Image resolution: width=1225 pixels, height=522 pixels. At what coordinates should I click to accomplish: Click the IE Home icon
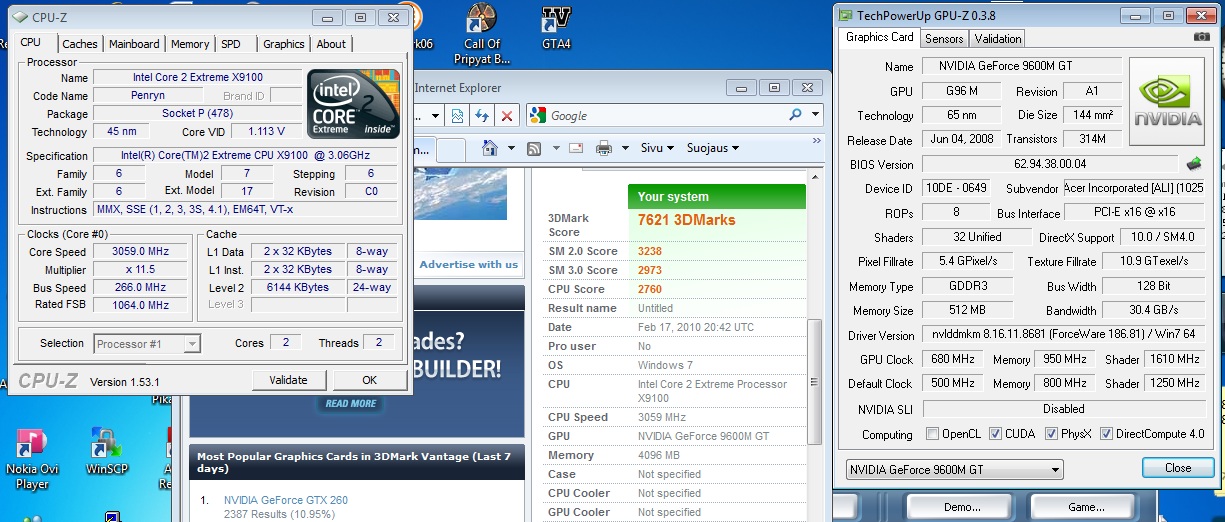click(x=490, y=148)
